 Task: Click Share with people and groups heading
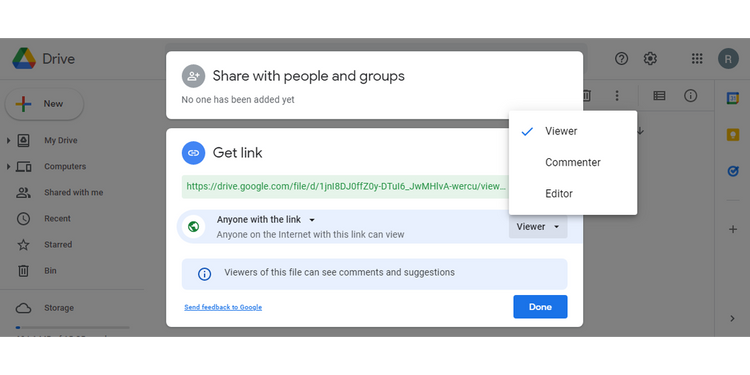click(309, 76)
